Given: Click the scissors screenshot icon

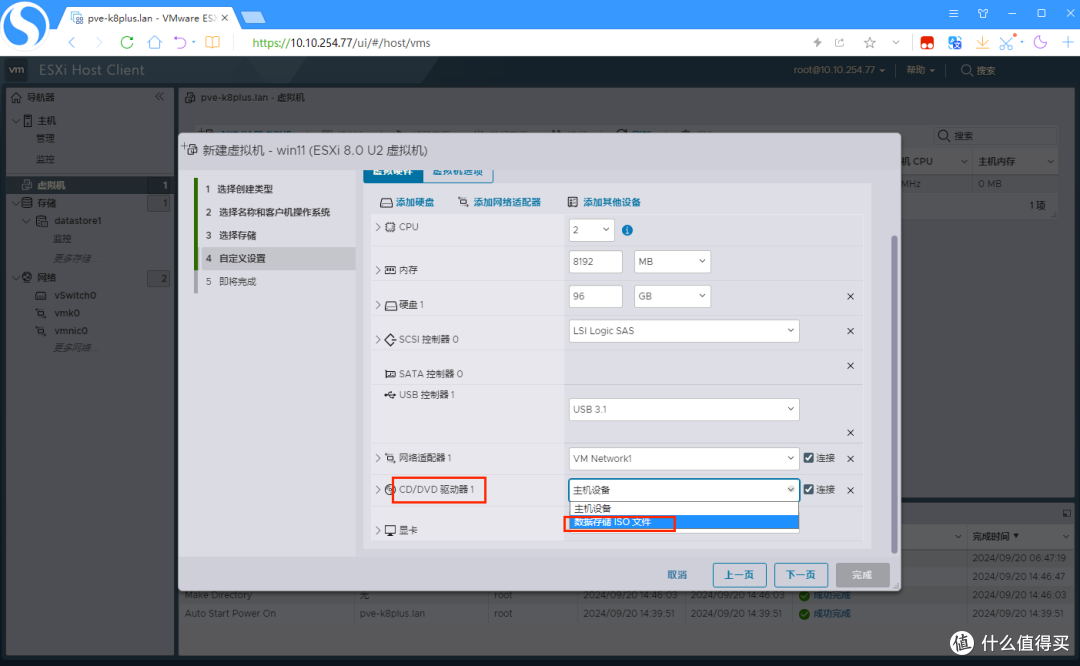Looking at the screenshot, I should click(x=1006, y=43).
